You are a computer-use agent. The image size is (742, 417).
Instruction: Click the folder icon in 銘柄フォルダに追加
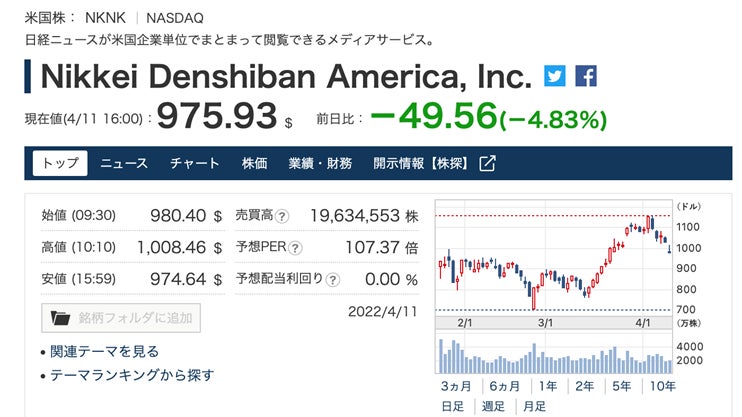pyautogui.click(x=61, y=319)
